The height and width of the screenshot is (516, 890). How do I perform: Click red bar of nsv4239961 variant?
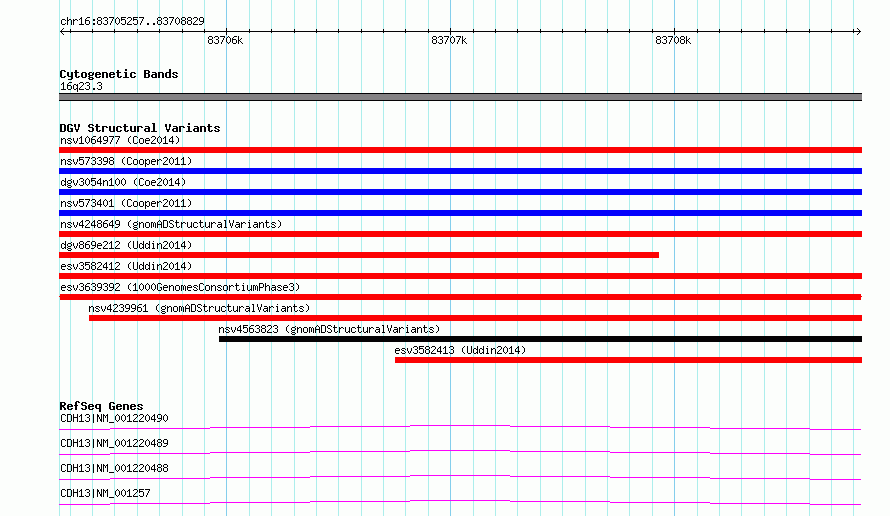tap(476, 318)
